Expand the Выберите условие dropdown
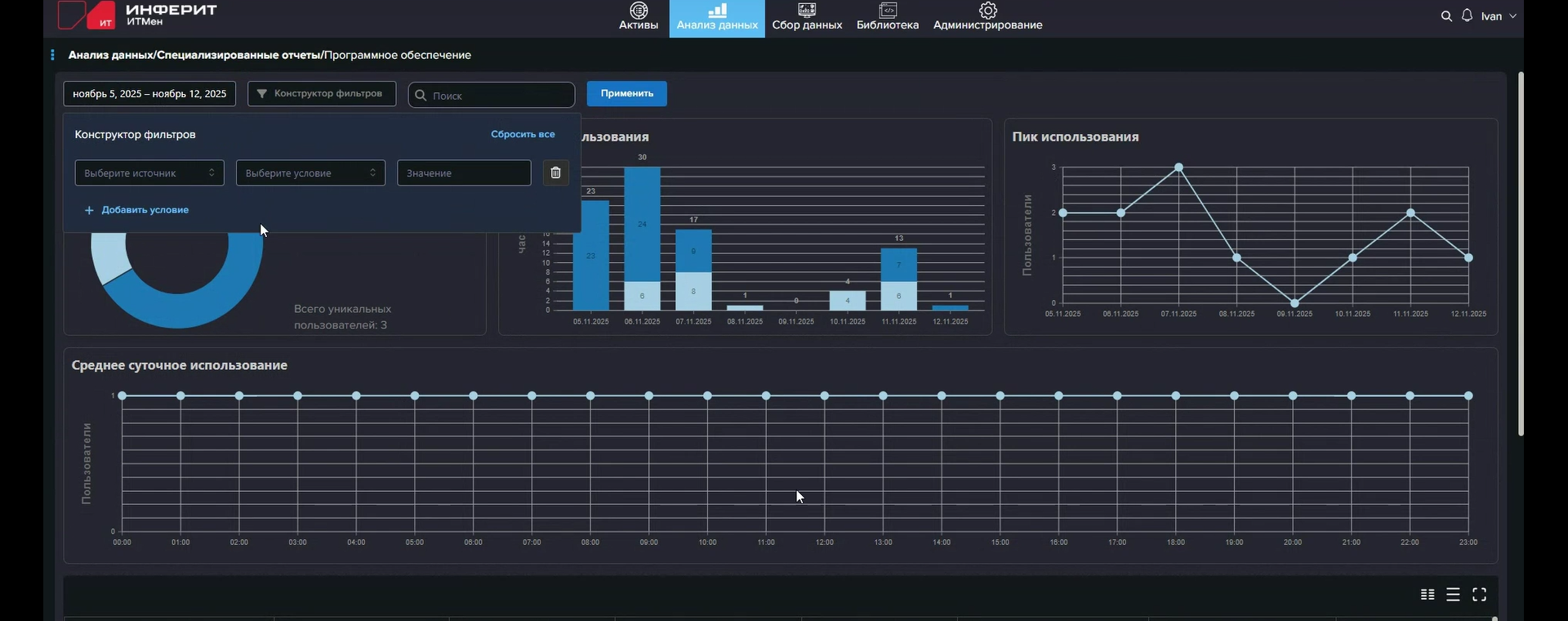The height and width of the screenshot is (621, 1568). (310, 173)
